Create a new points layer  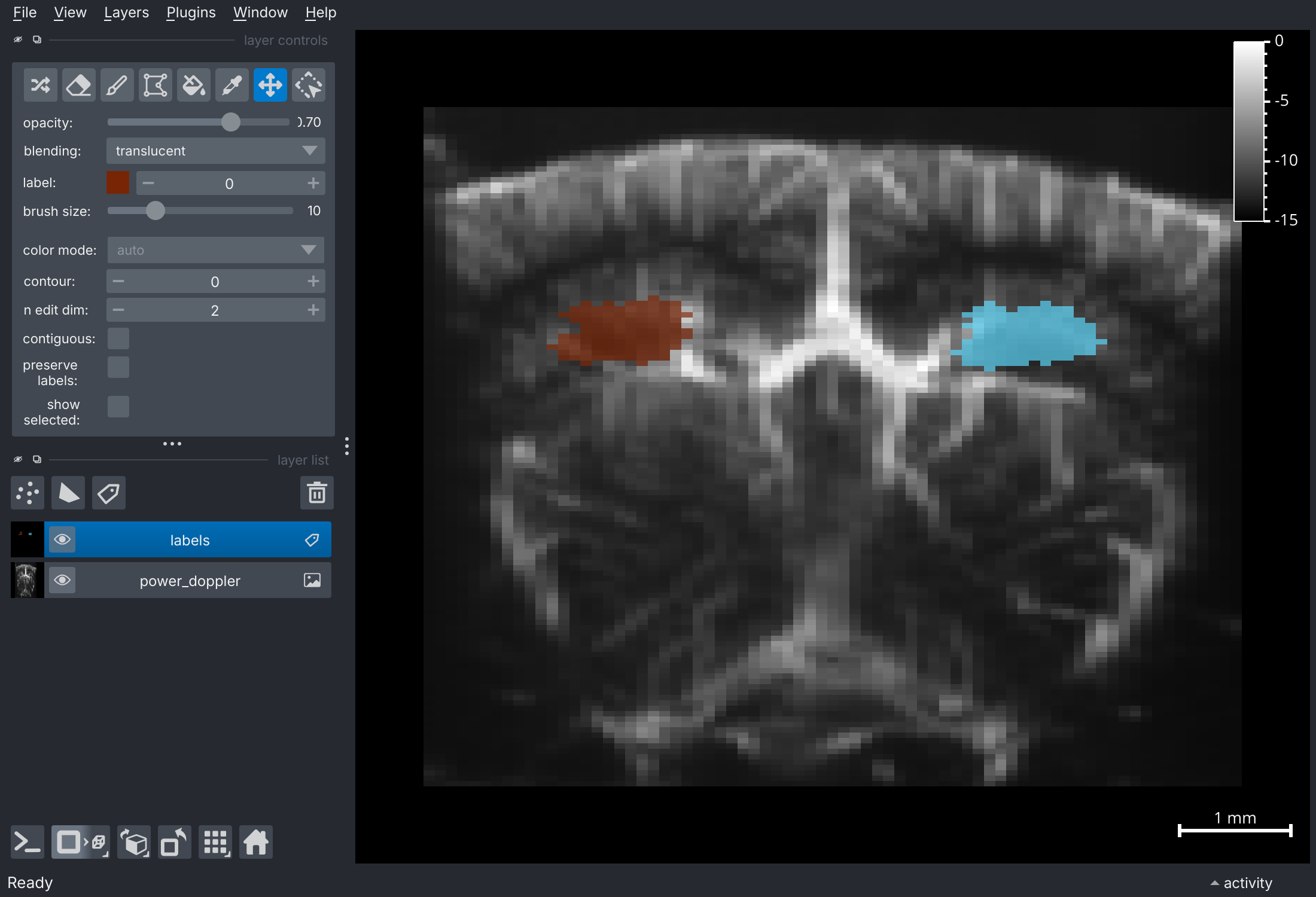click(x=28, y=493)
